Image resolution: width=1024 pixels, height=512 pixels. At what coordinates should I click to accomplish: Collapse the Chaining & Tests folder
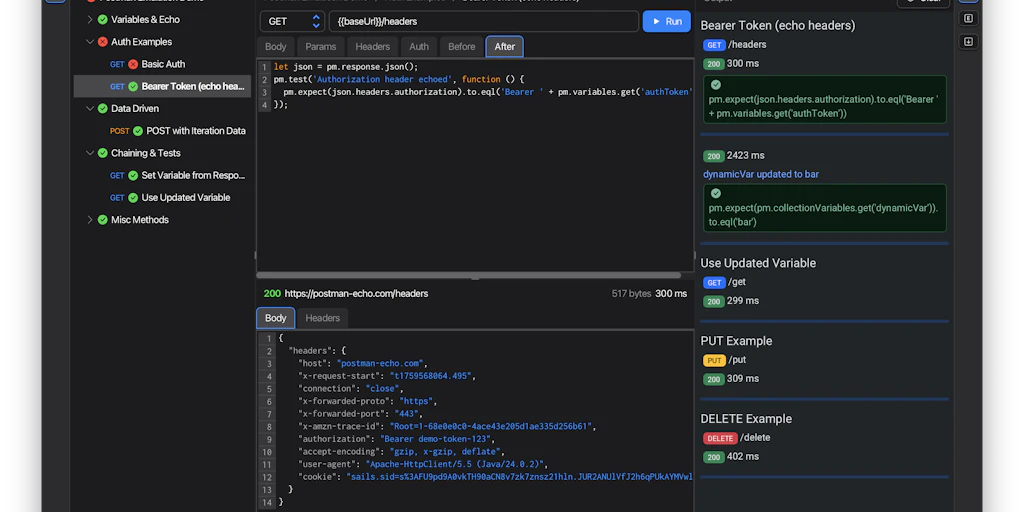coord(89,153)
